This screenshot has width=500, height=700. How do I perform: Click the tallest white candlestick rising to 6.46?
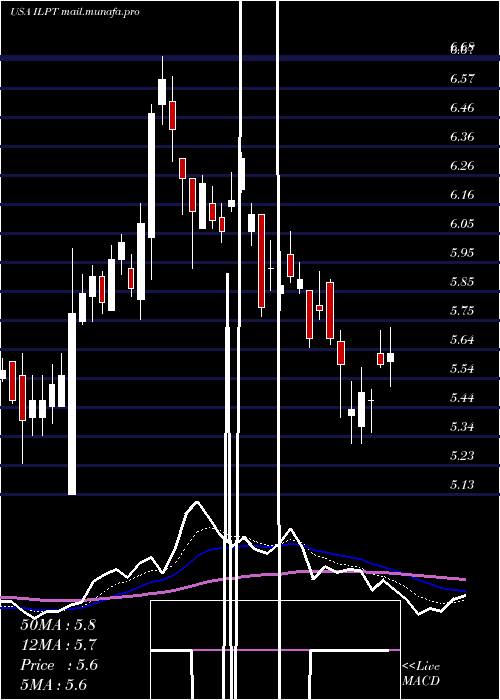coord(152,175)
